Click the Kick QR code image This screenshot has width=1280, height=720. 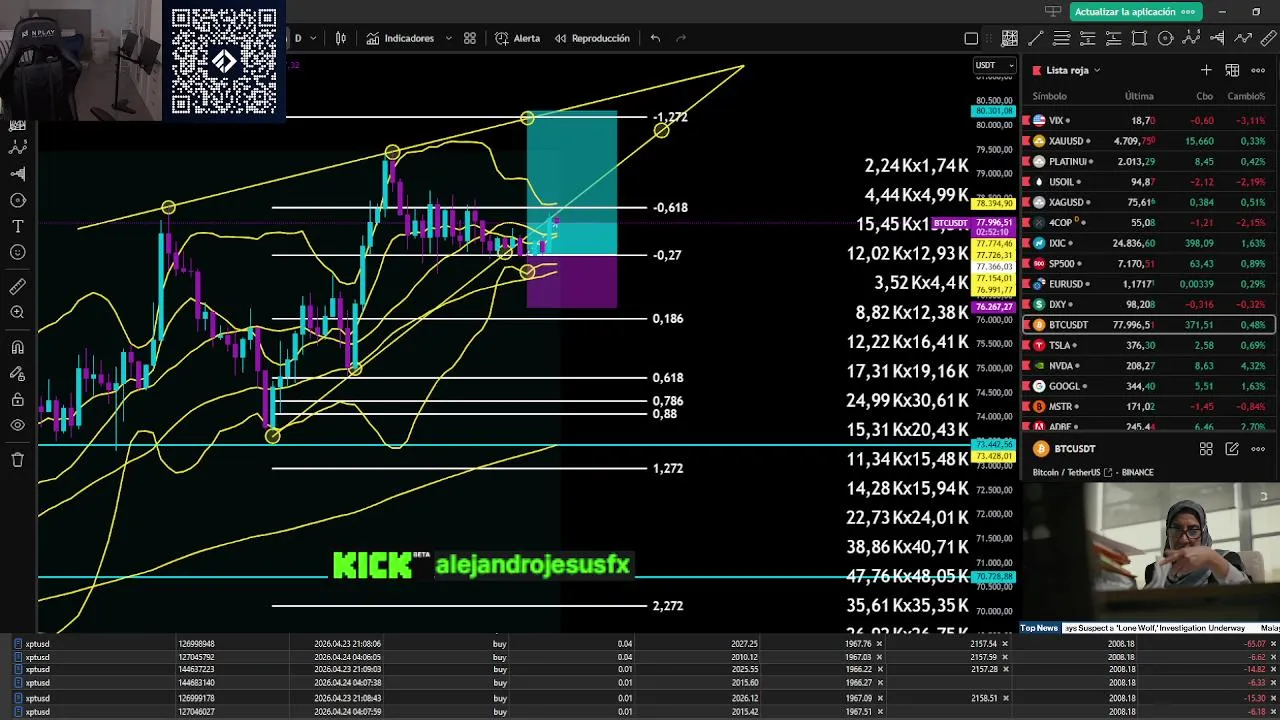[224, 61]
